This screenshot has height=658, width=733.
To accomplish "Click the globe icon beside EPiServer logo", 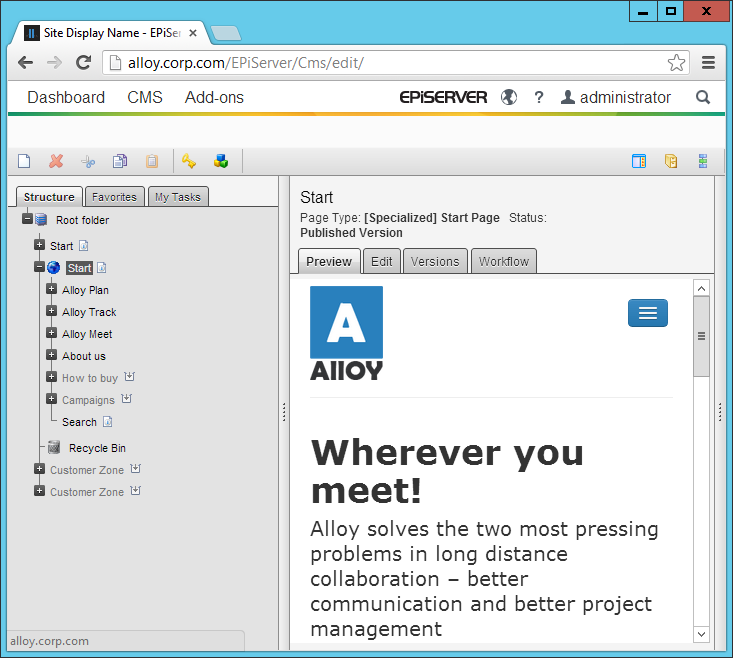I will coord(509,97).
